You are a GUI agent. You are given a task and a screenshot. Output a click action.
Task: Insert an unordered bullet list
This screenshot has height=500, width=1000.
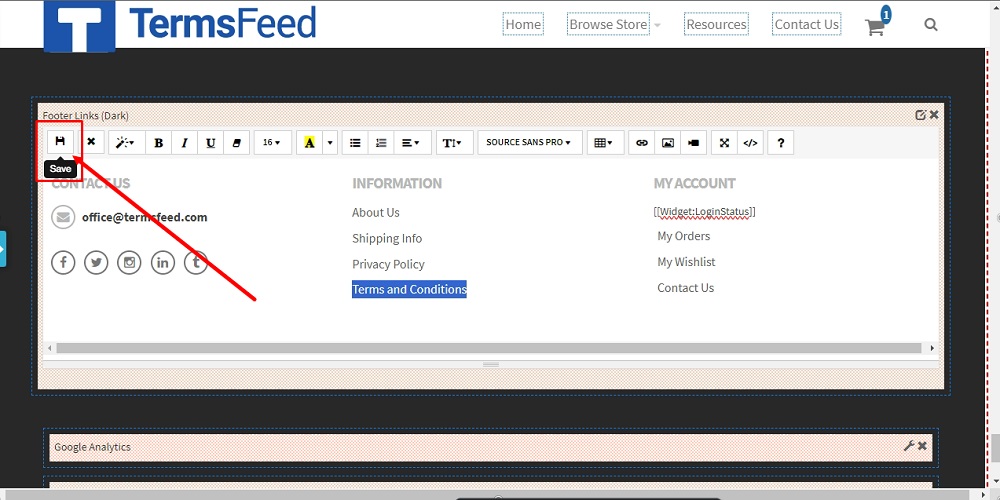[x=355, y=142]
